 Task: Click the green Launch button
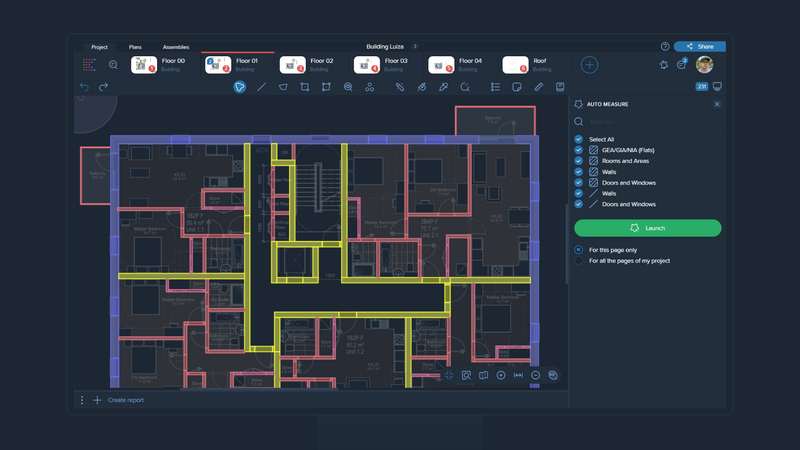[647, 228]
